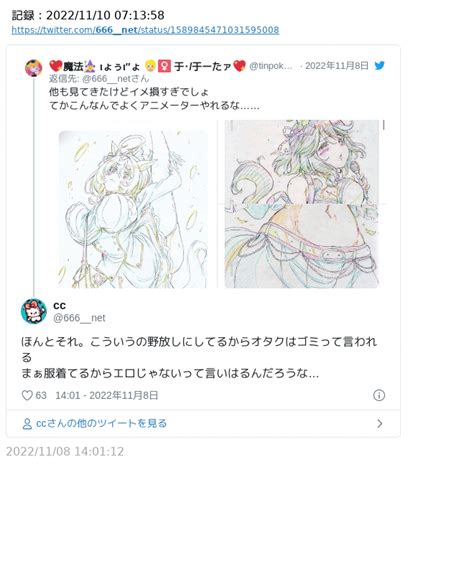Image resolution: width=474 pixels, height=566 pixels.
Task: Click the 返信先 @666__net mention
Action: coord(99,79)
